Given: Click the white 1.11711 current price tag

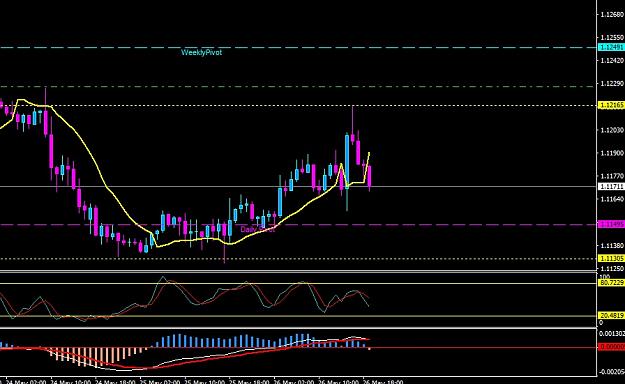Looking at the screenshot, I should [611, 186].
